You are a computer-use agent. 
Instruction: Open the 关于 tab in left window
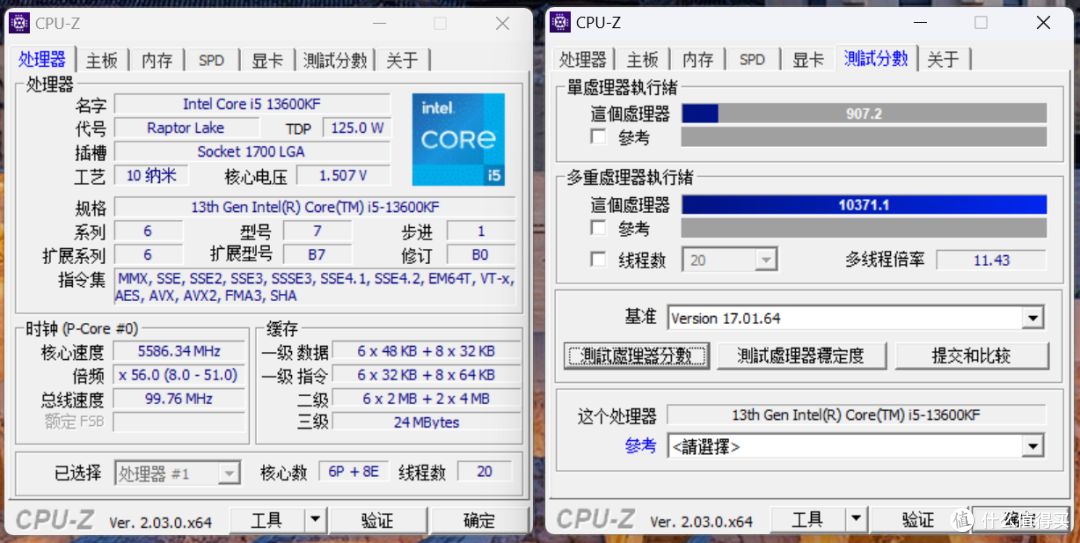click(402, 61)
